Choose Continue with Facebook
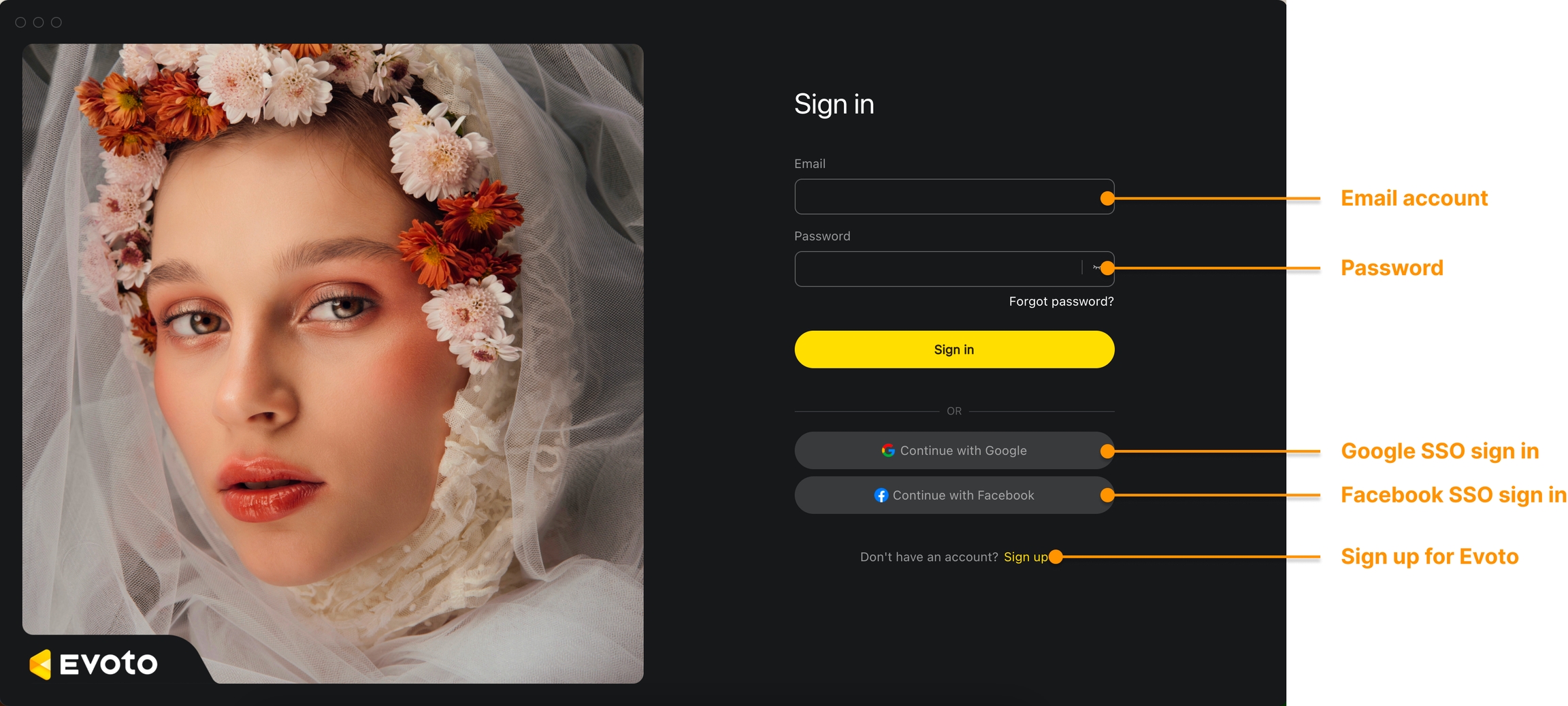Image resolution: width=1568 pixels, height=706 pixels. tap(954, 495)
